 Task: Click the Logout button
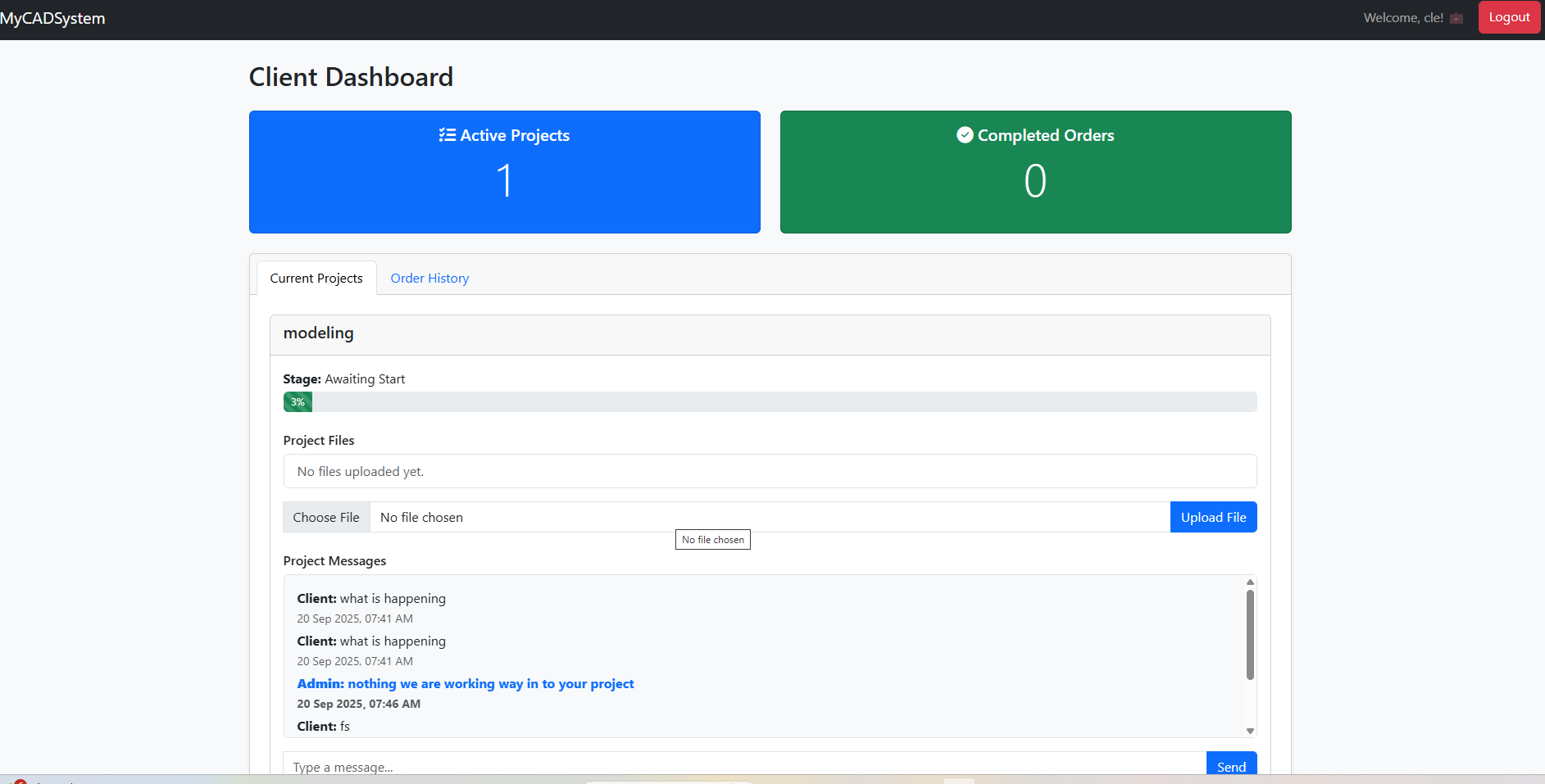tap(1508, 16)
